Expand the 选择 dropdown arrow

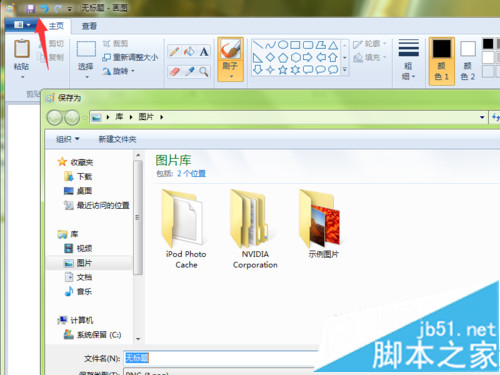click(x=87, y=77)
